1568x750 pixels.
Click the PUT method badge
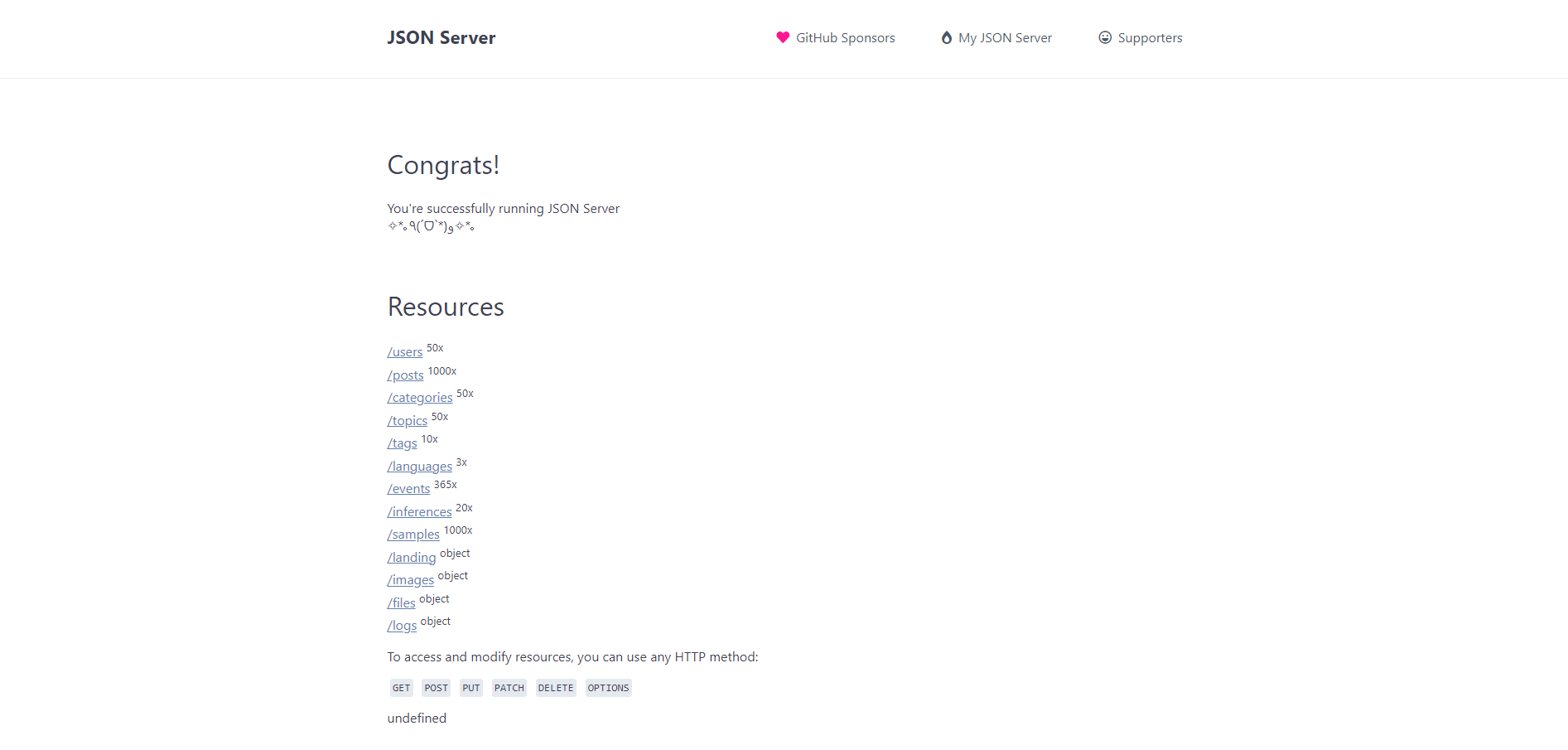pos(471,688)
